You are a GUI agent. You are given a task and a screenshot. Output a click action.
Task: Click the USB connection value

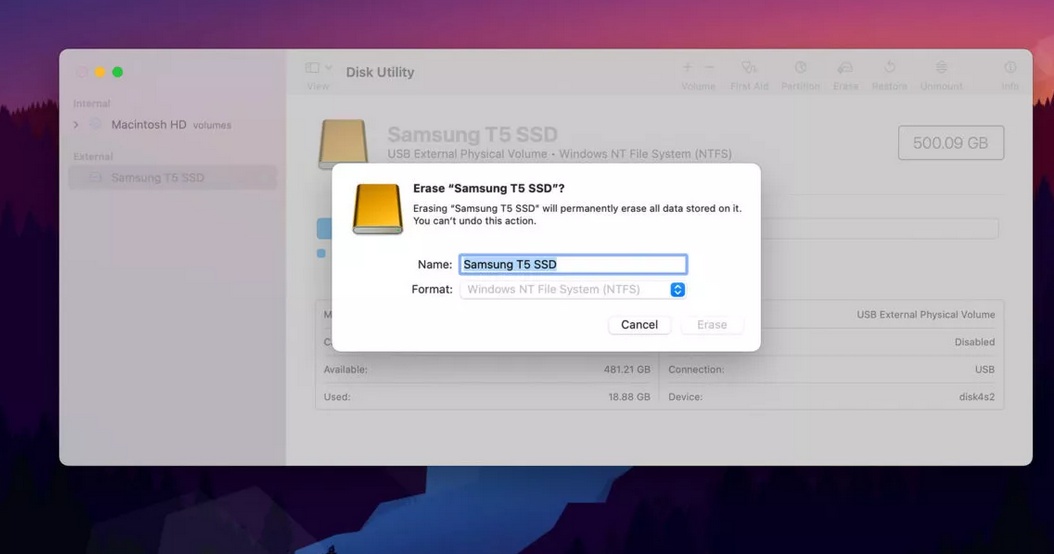tap(985, 370)
